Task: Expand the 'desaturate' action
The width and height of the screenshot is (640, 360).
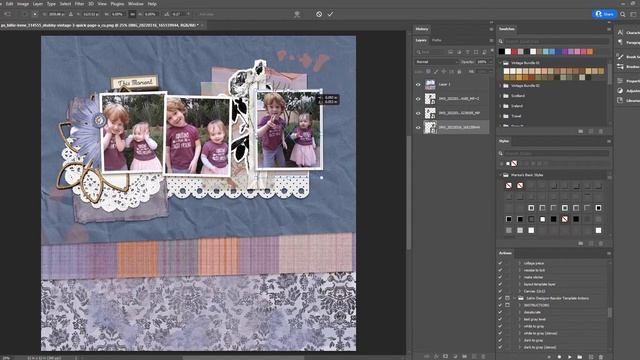Action: (x=520, y=312)
